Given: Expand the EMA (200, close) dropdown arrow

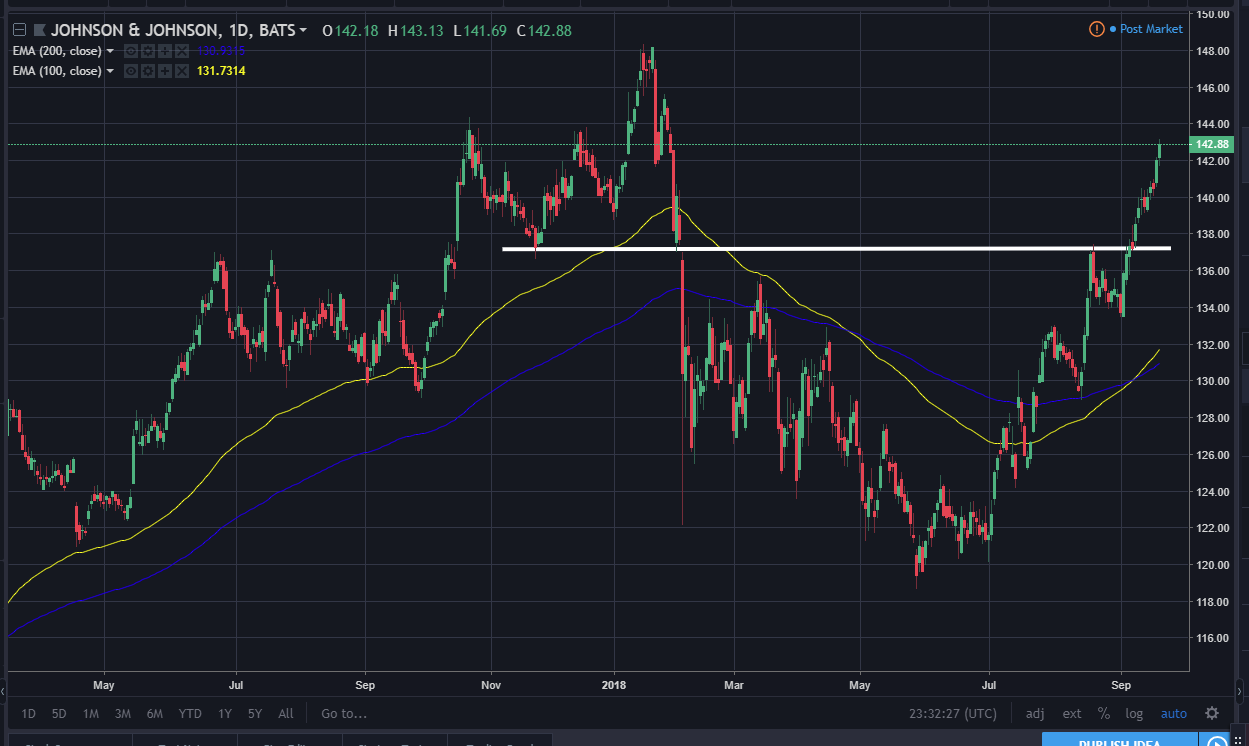Looking at the screenshot, I should (x=110, y=51).
